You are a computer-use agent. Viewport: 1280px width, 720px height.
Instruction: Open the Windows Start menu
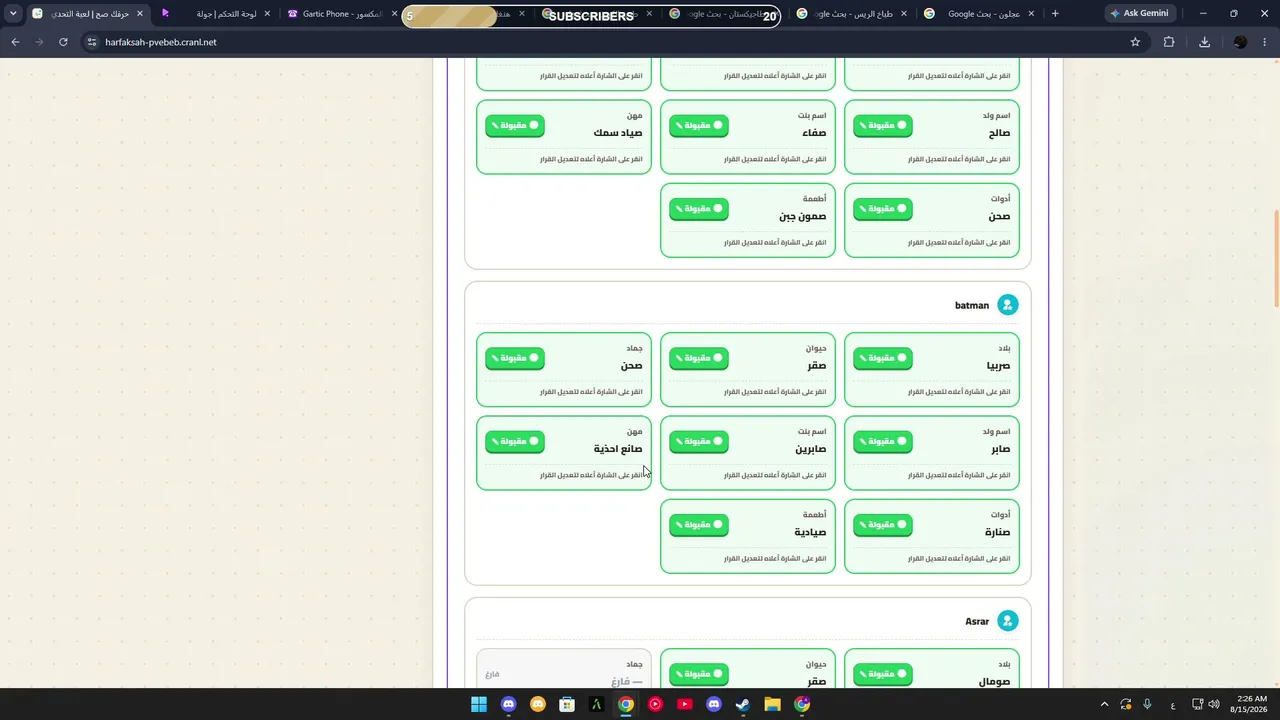479,704
